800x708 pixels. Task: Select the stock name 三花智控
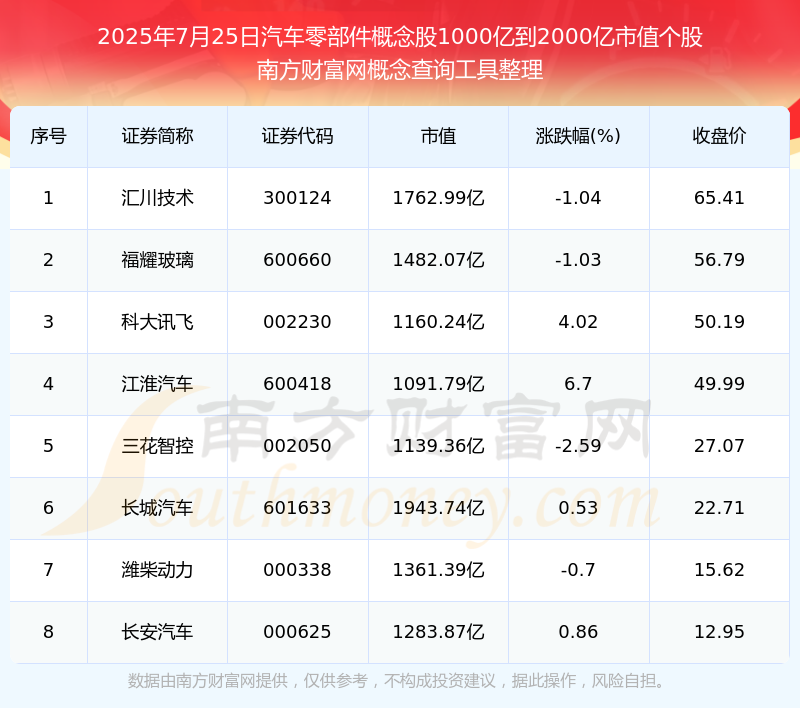pos(157,446)
